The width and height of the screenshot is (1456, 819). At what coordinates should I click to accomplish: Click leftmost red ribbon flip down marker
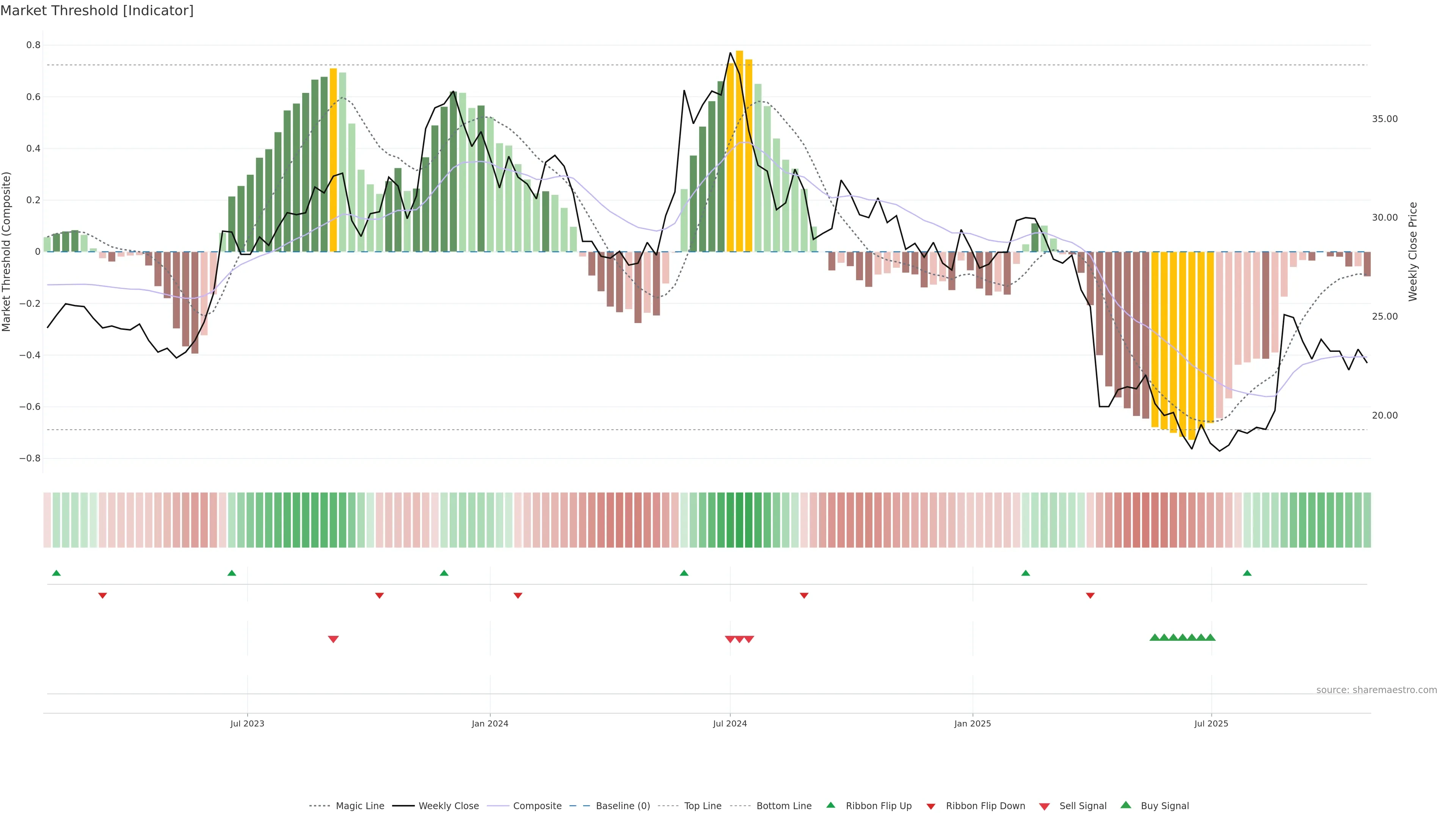(102, 596)
